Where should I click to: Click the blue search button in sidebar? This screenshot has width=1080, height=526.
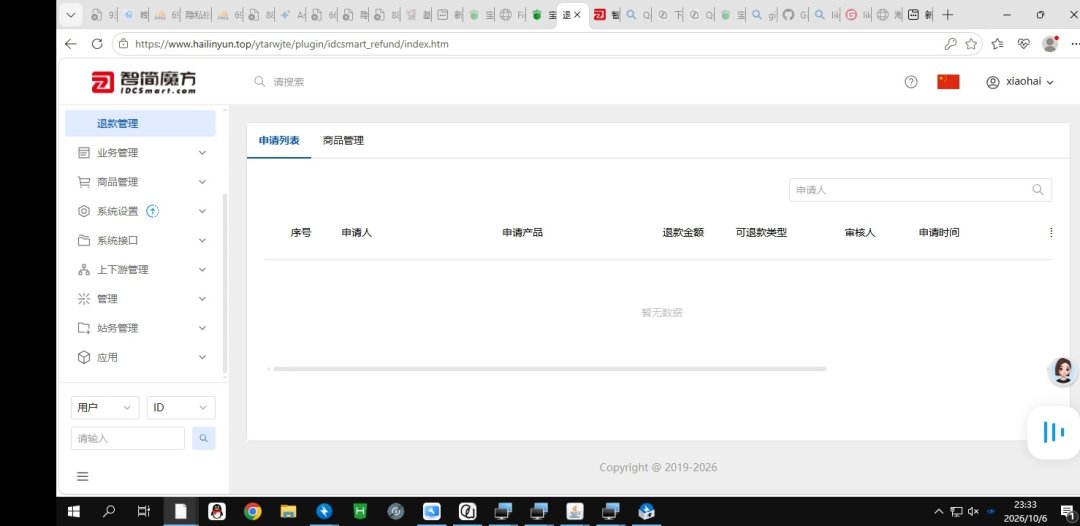click(204, 439)
